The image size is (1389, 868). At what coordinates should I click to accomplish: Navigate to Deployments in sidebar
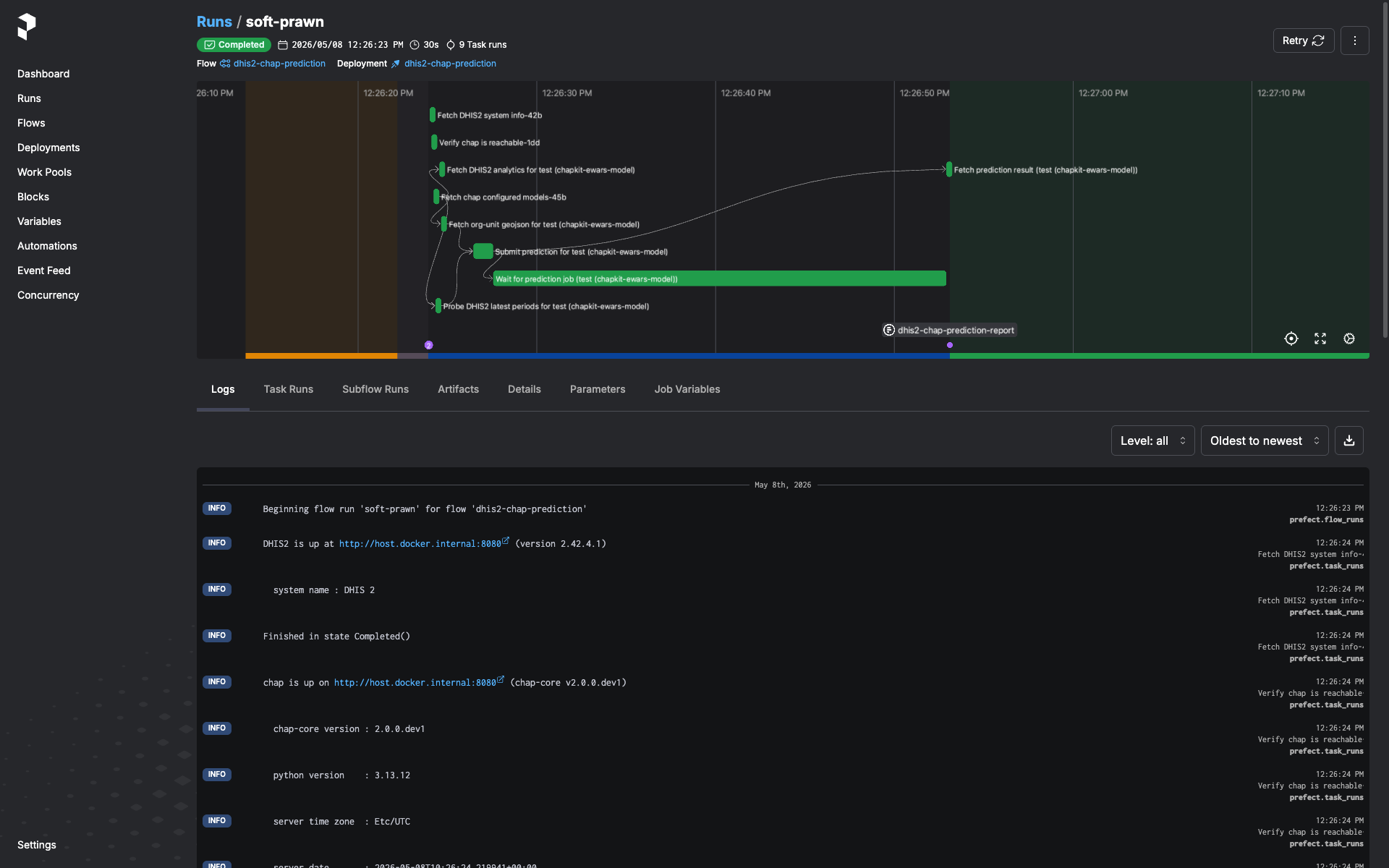(x=48, y=148)
